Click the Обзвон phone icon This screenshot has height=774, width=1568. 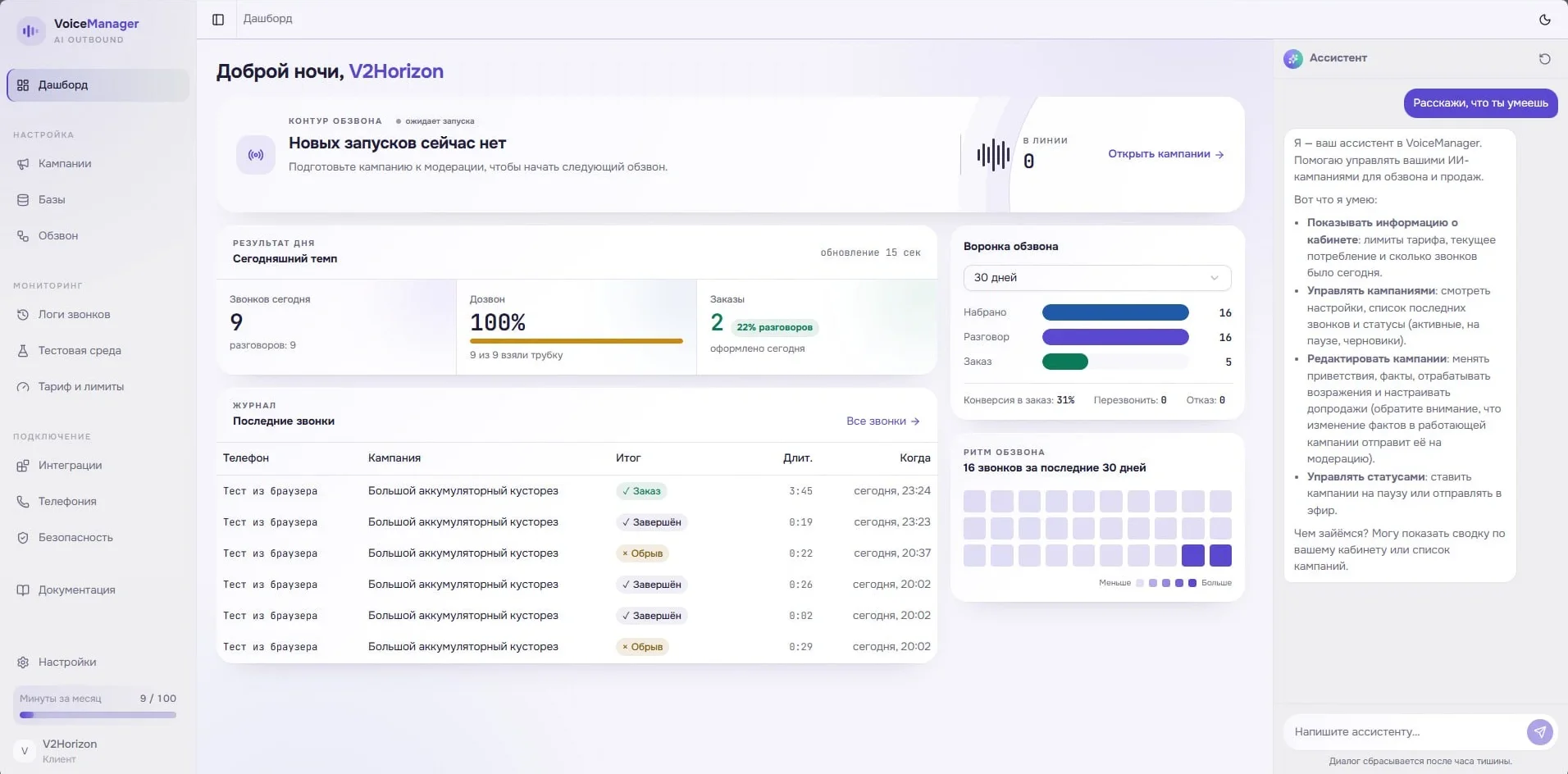(23, 236)
